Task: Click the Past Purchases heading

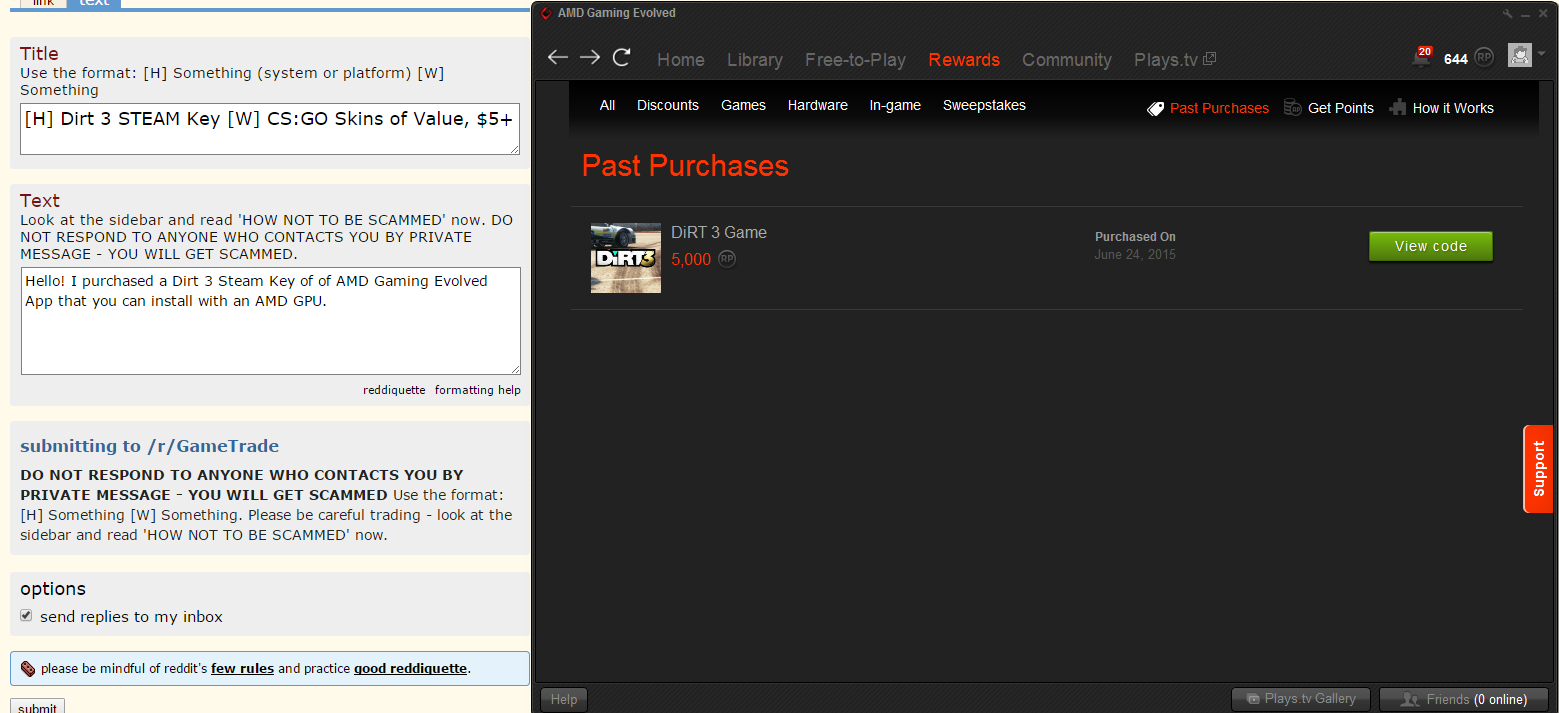Action: coord(685,165)
